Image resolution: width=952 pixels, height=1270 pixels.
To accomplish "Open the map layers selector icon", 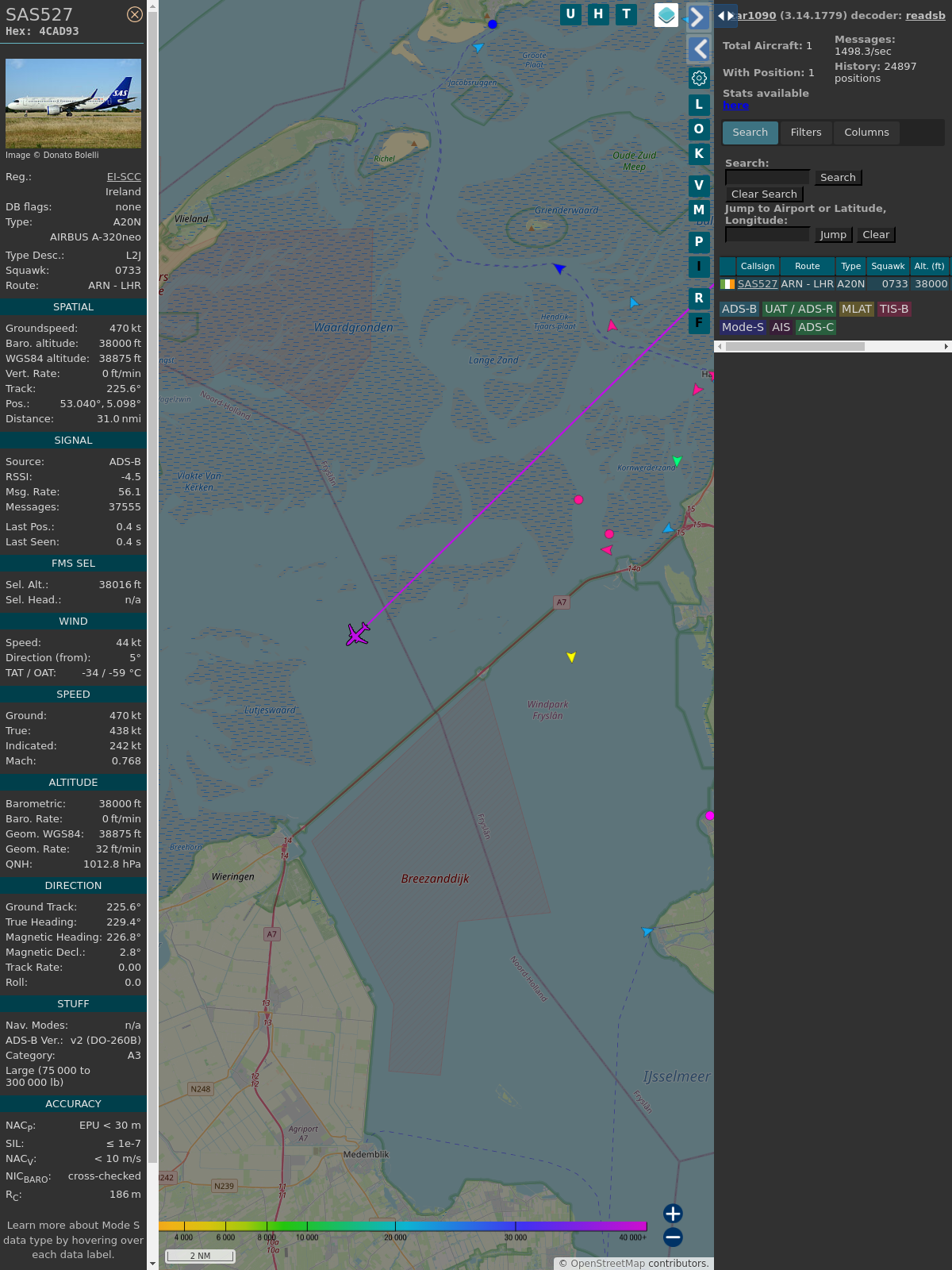I will pos(666,15).
